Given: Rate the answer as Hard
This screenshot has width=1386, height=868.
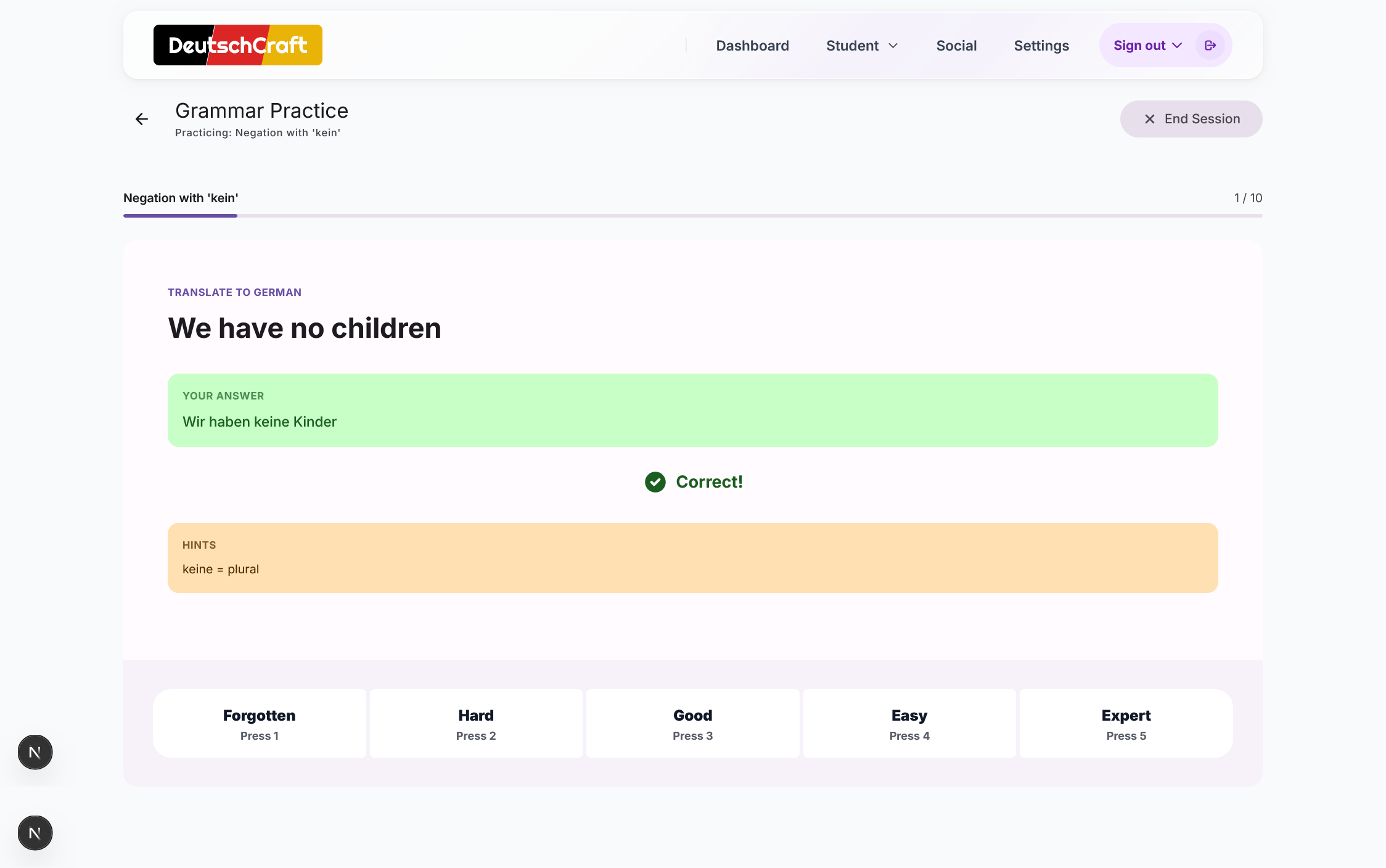Looking at the screenshot, I should click(x=476, y=724).
